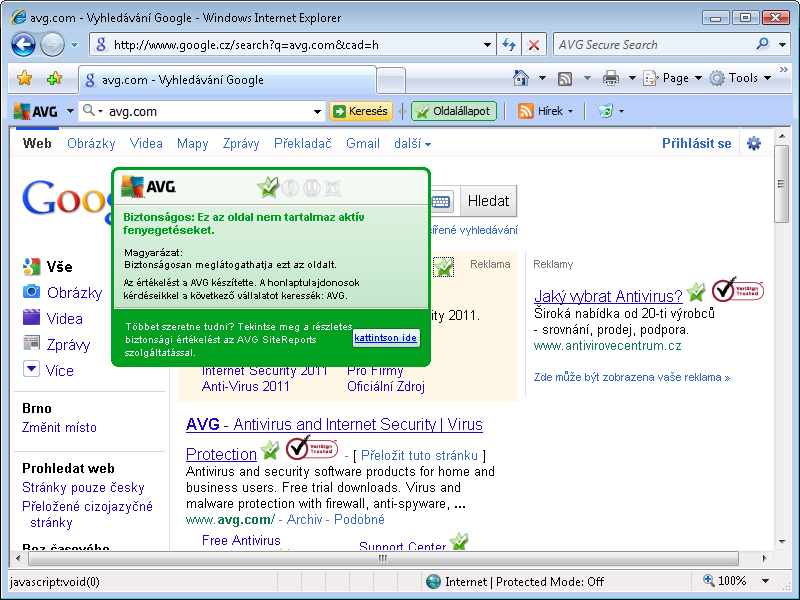
Task: Select the Vše filter in the sidebar
Action: point(59,267)
